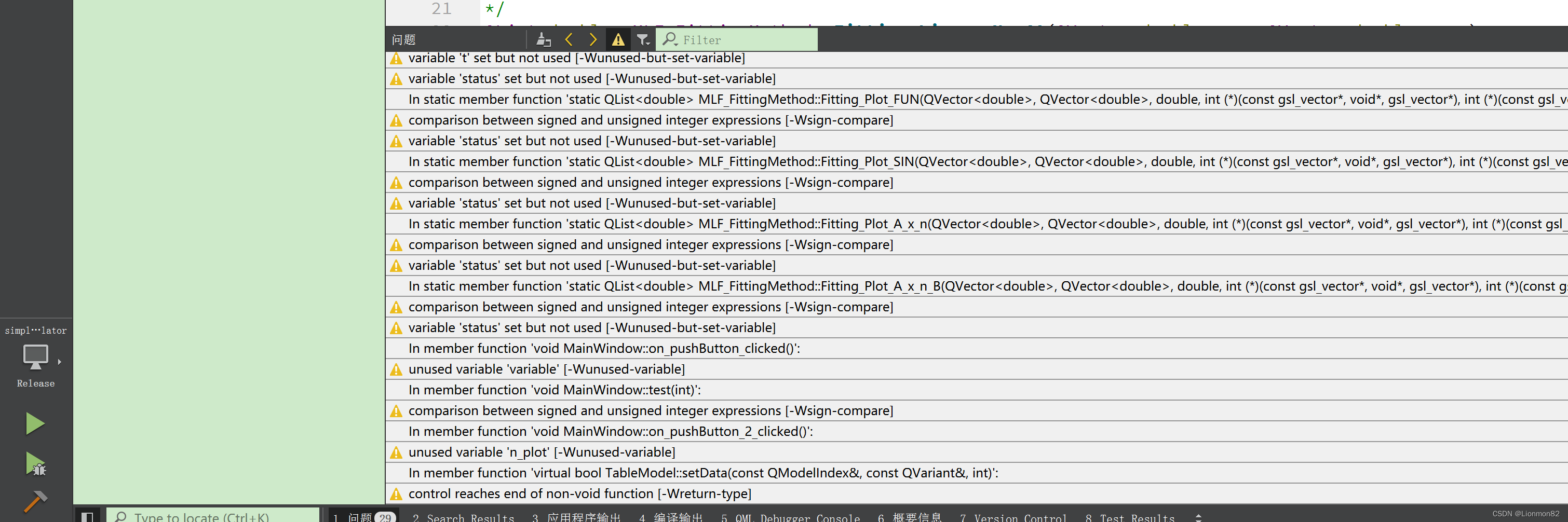This screenshot has width=1568, height=522.
Task: Select unused variable 'n_plot' warning
Action: click(x=976, y=452)
